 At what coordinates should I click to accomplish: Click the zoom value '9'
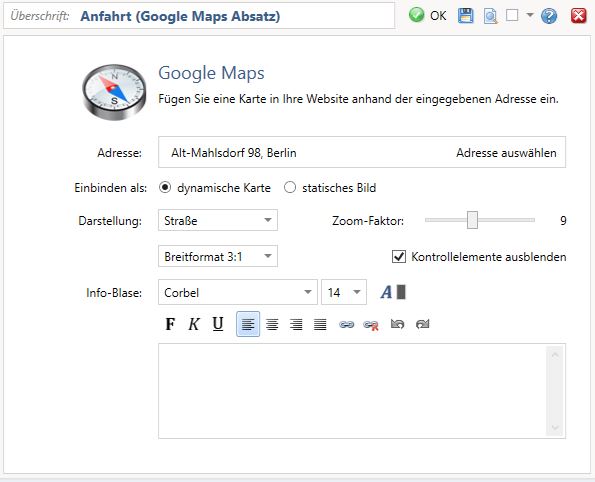tap(563, 221)
